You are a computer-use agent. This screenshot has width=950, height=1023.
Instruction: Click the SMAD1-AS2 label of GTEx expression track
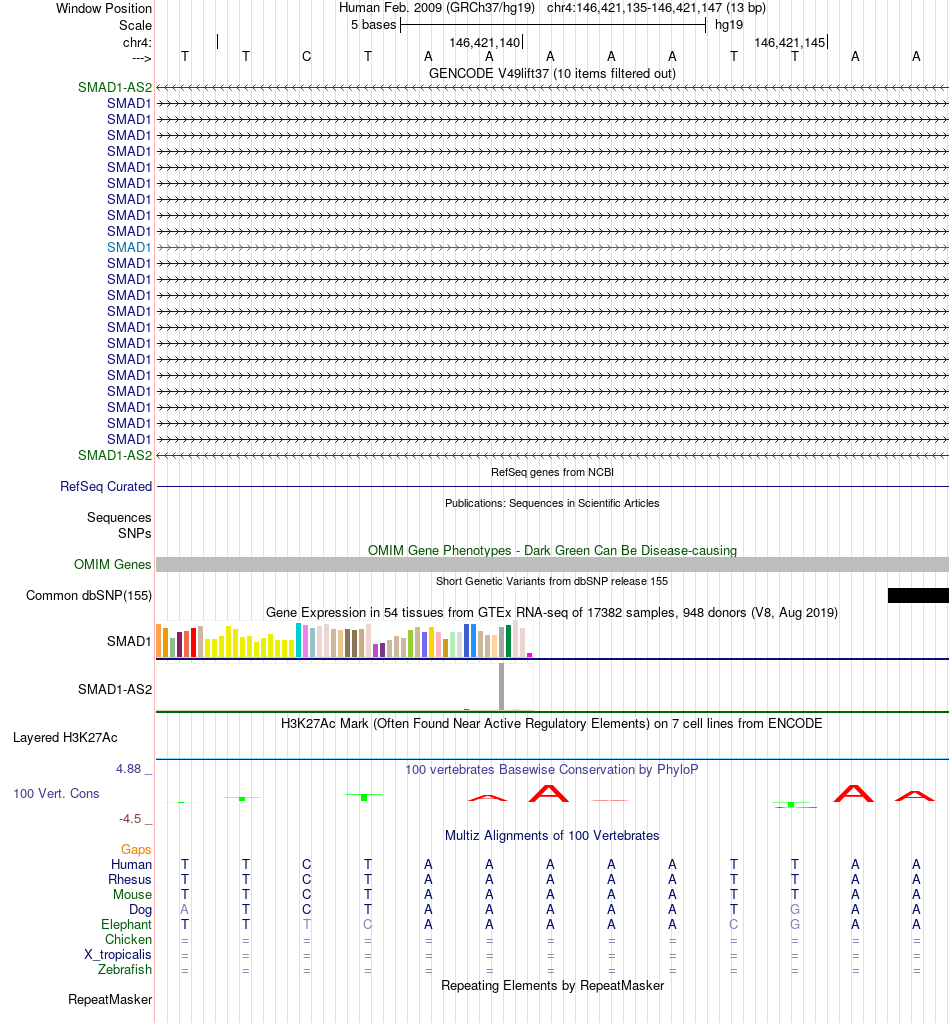pos(115,690)
